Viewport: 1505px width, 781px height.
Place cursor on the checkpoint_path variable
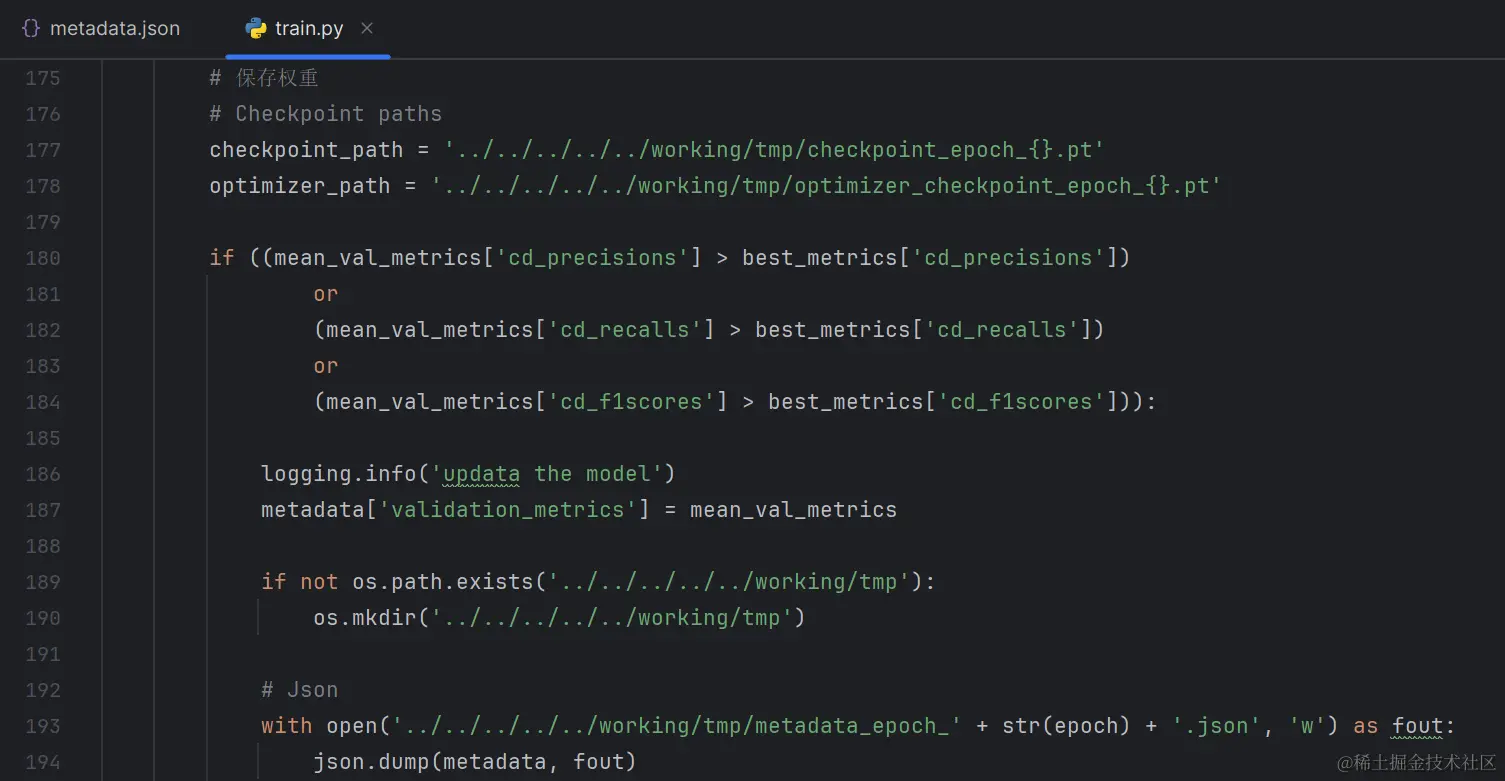click(x=305, y=150)
